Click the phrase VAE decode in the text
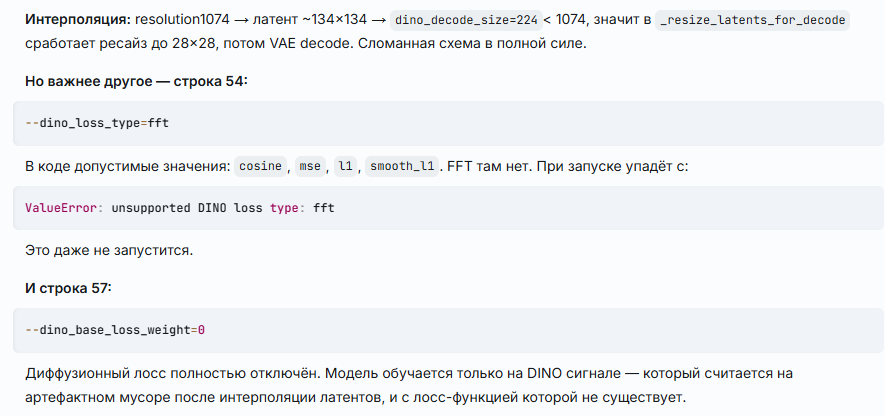The image size is (885, 416). 319,43
